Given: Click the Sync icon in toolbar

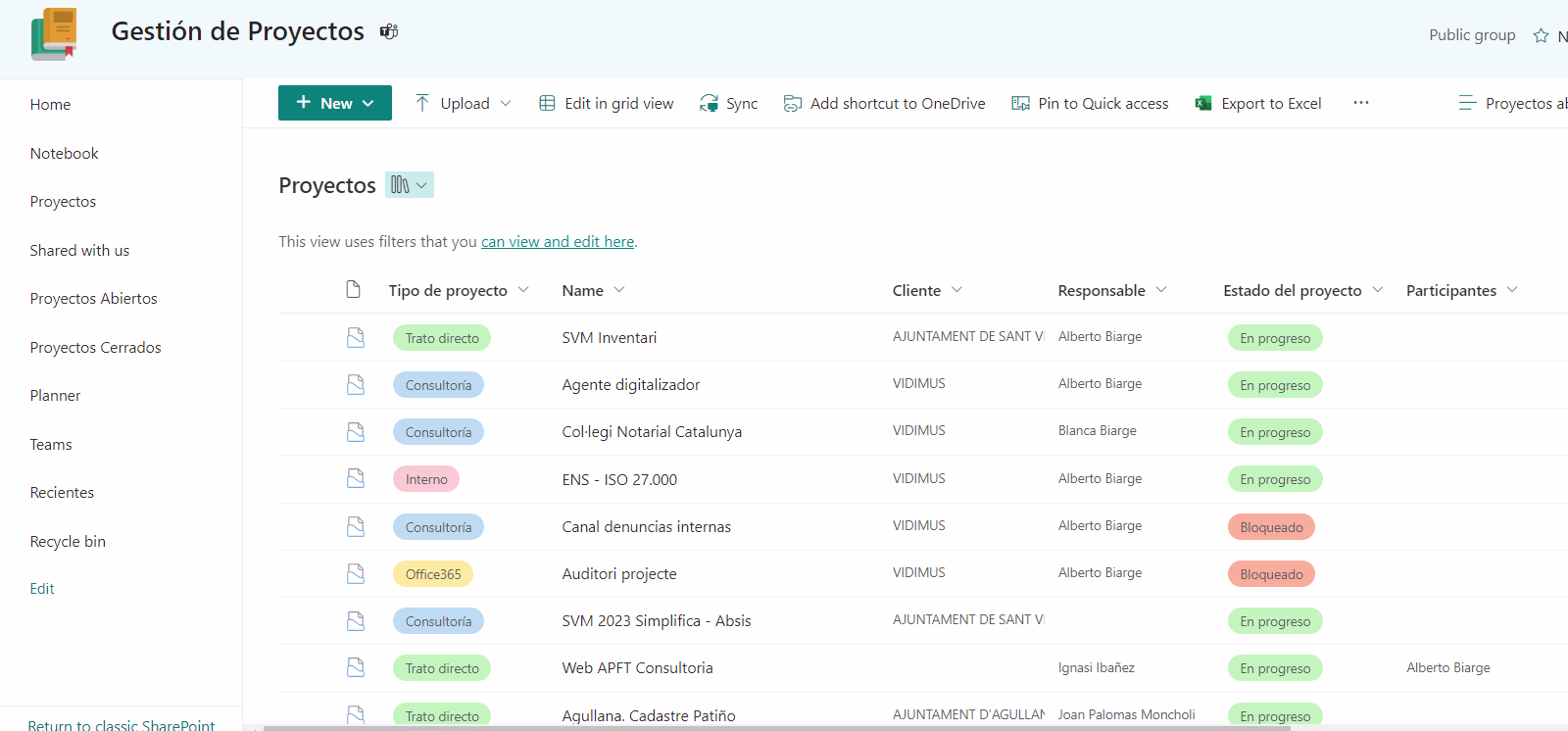Looking at the screenshot, I should [x=709, y=103].
